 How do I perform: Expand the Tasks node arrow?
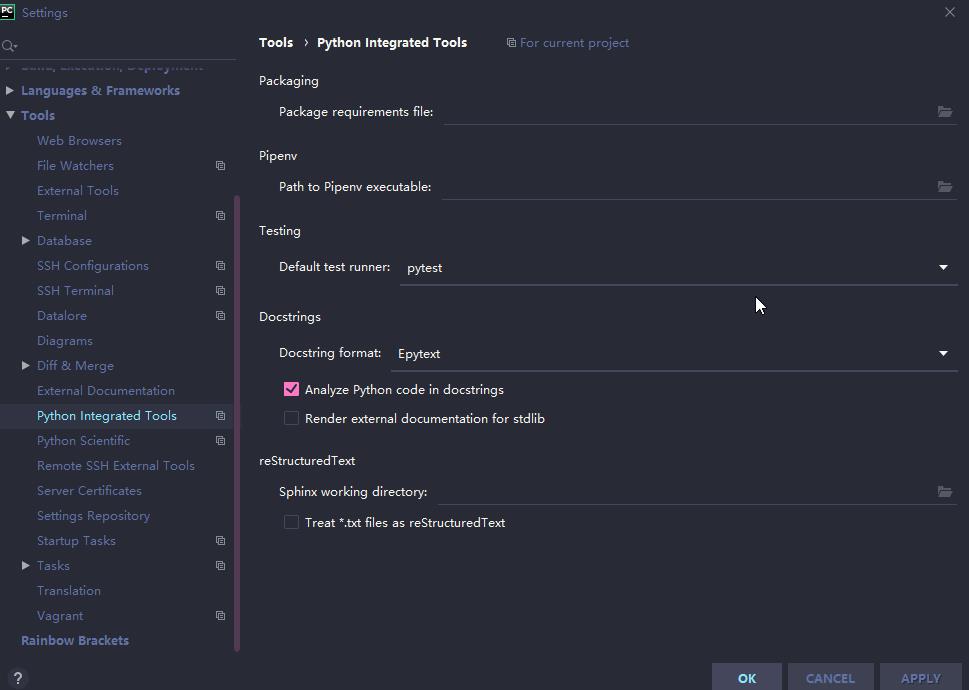[x=25, y=565]
